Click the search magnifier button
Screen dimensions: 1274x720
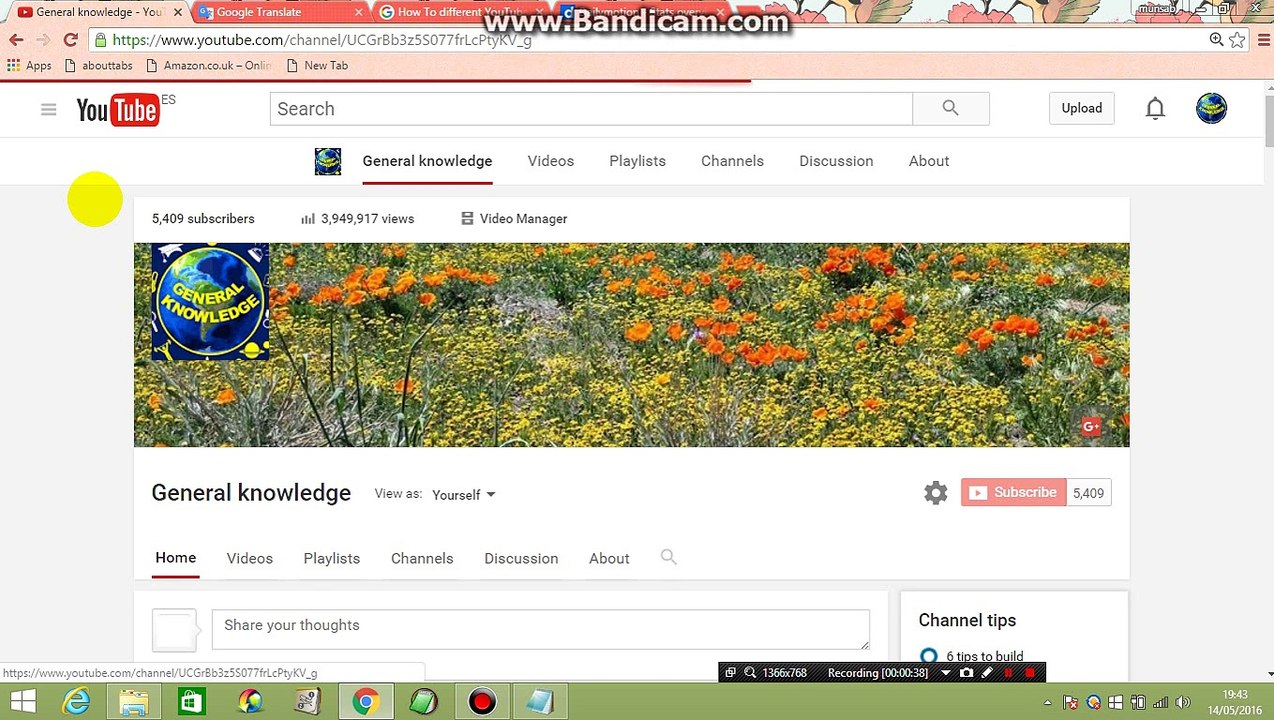950,109
